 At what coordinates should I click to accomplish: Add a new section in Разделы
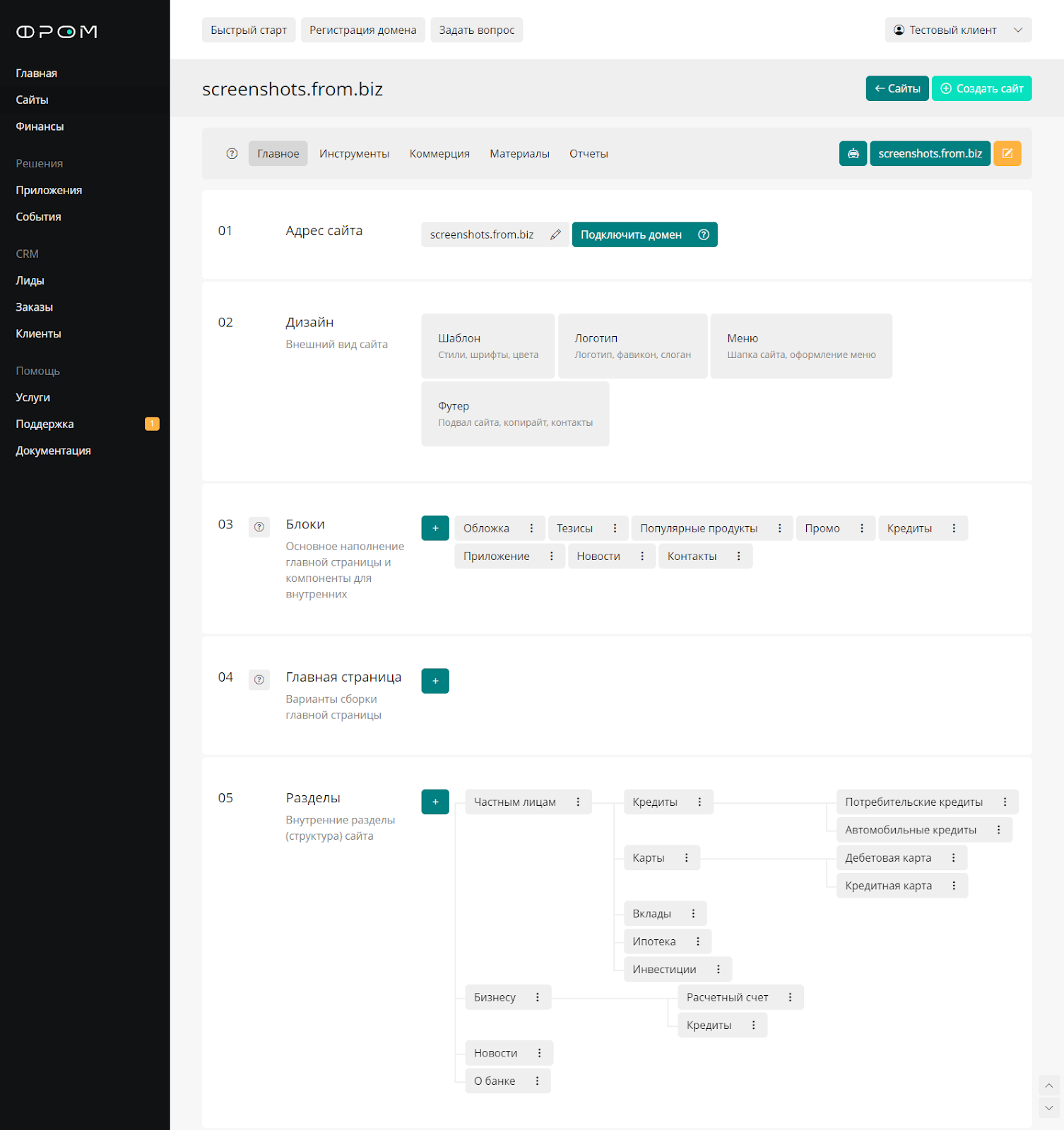tap(435, 802)
